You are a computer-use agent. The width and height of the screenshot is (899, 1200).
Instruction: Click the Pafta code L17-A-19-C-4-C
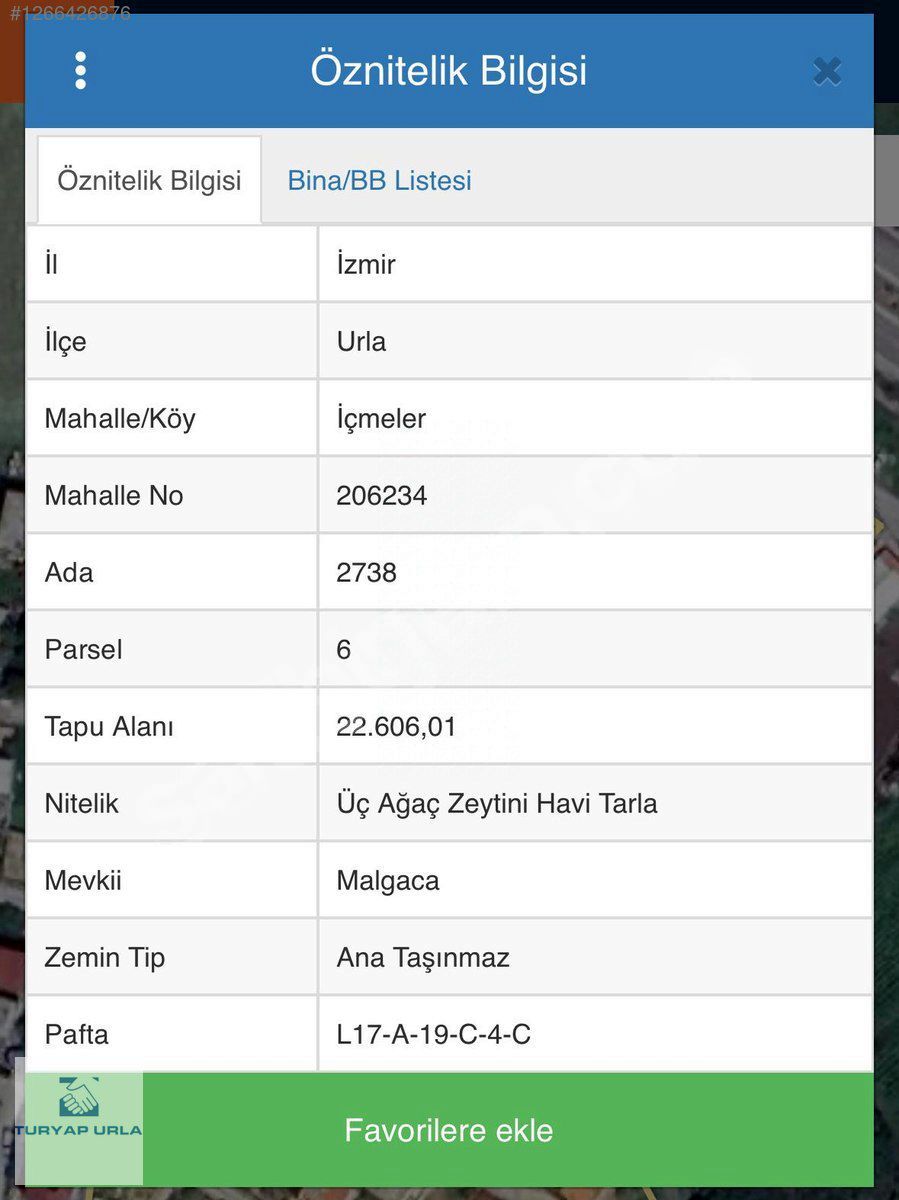433,1035
